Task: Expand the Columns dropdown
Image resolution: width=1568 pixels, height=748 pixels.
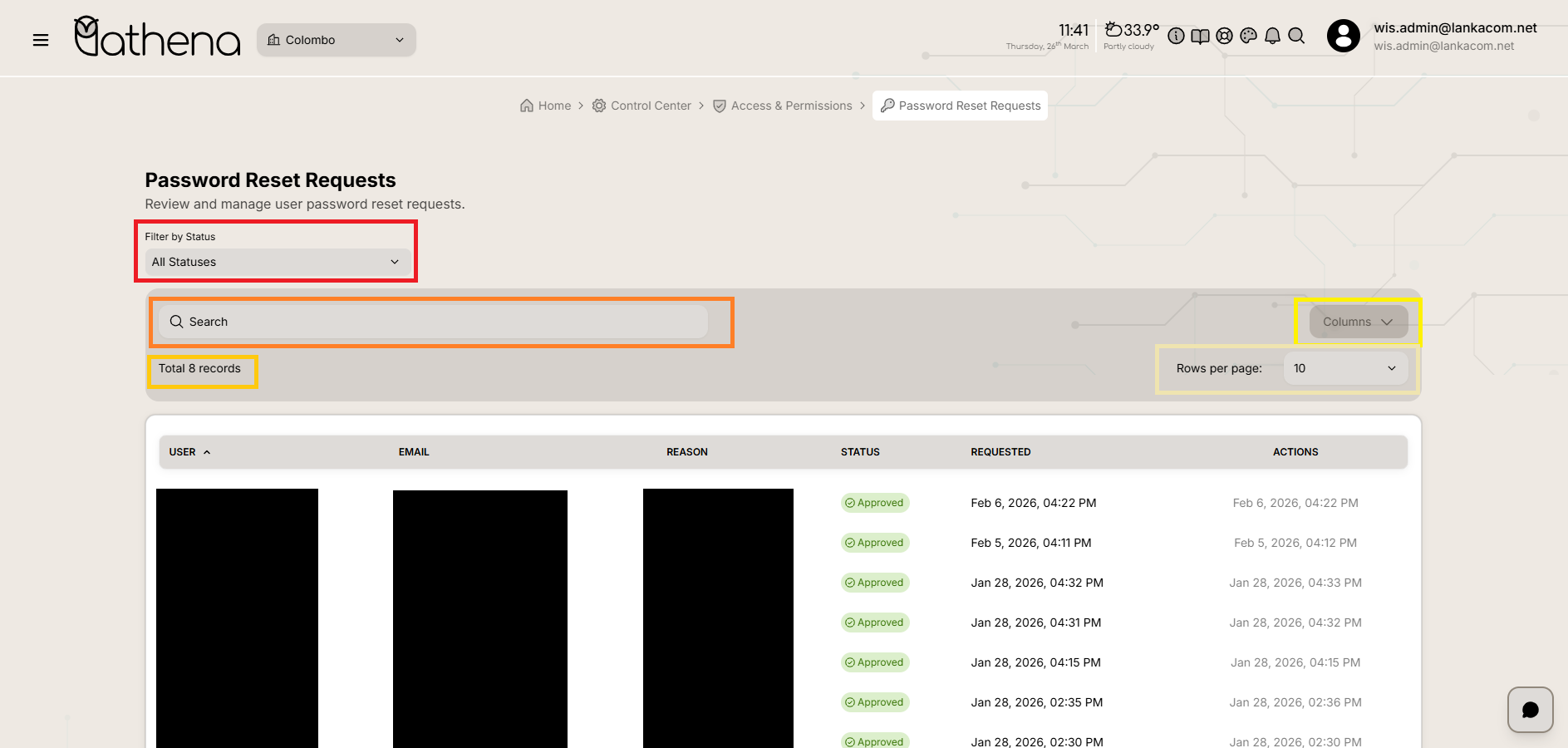Action: click(1357, 322)
